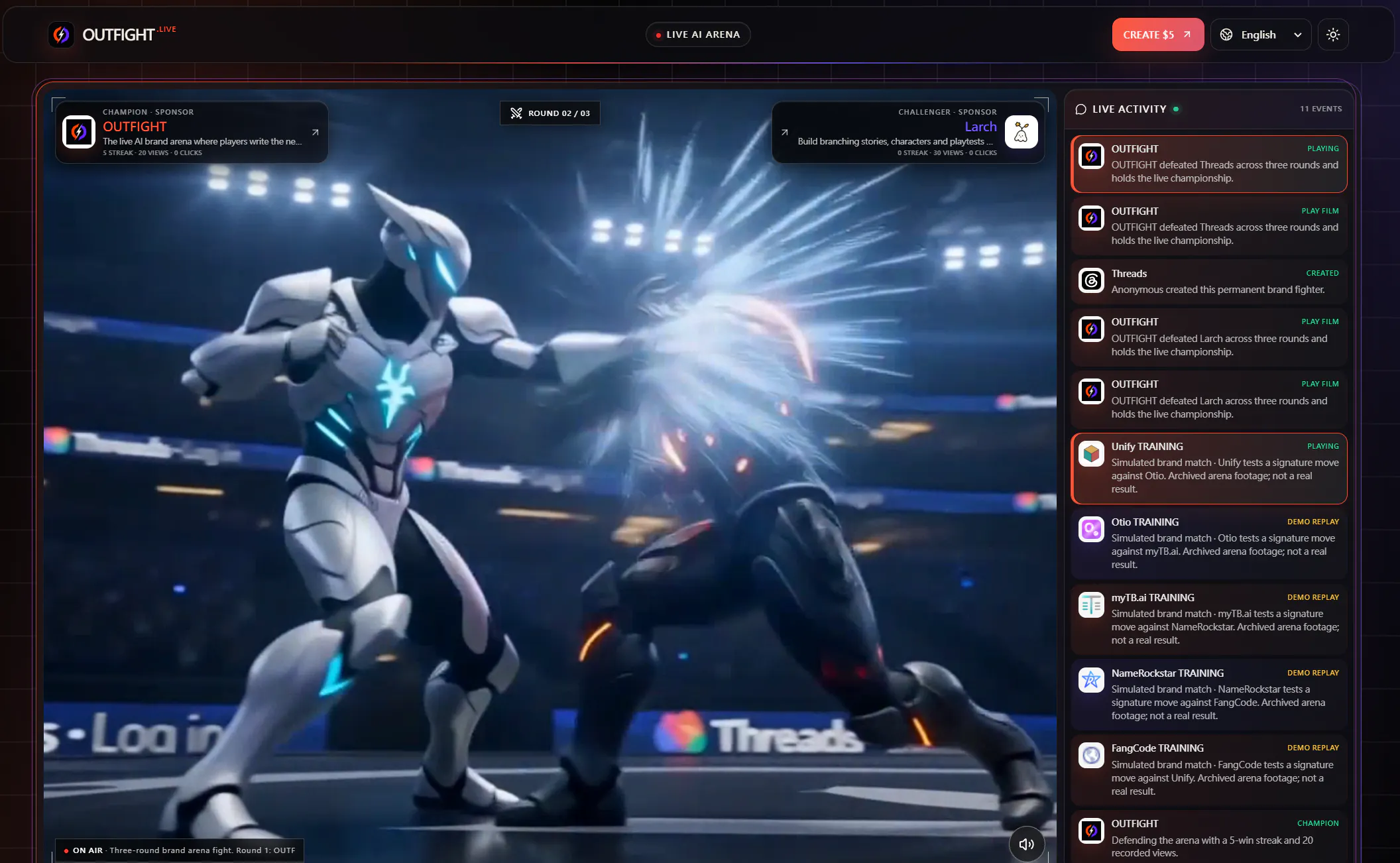The image size is (1400, 863).
Task: Click the OUTFIGHT icon in the PLAYING Threads event
Action: tap(1091, 156)
